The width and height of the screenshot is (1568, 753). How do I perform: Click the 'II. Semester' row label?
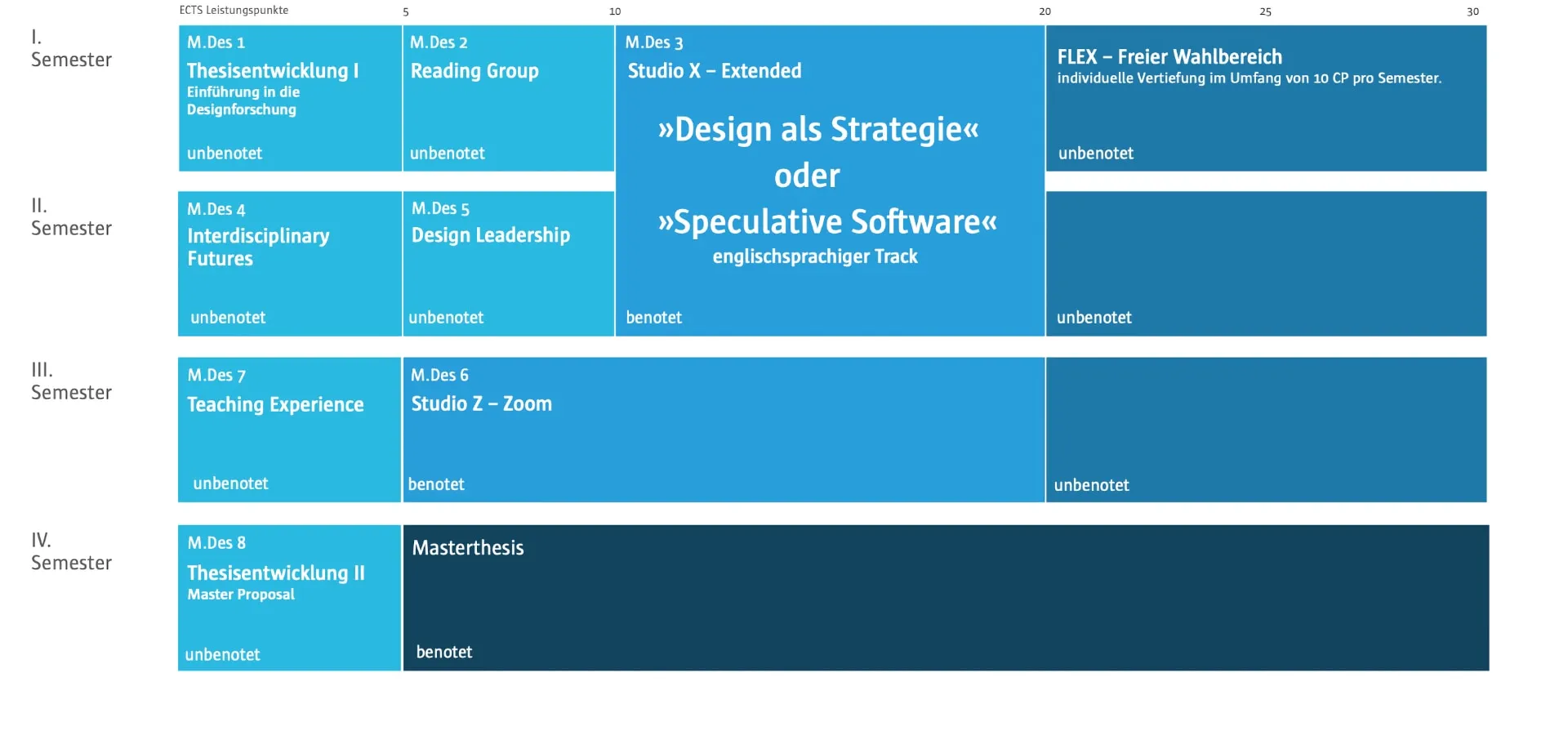71,217
